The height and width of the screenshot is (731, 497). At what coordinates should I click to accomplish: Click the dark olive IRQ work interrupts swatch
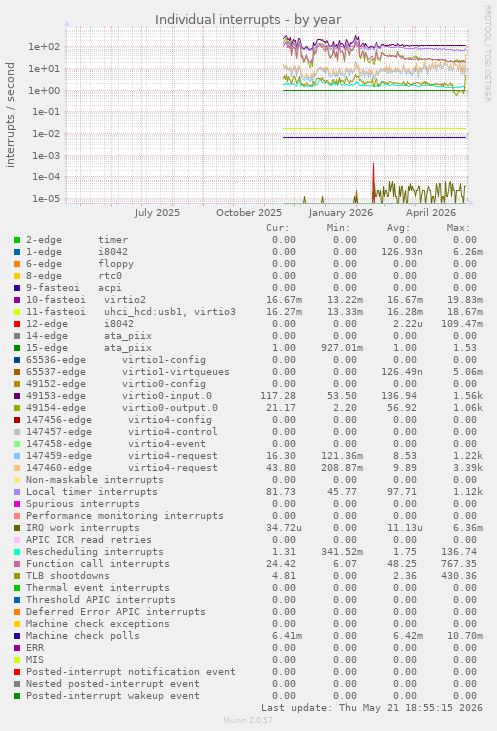(x=17, y=528)
